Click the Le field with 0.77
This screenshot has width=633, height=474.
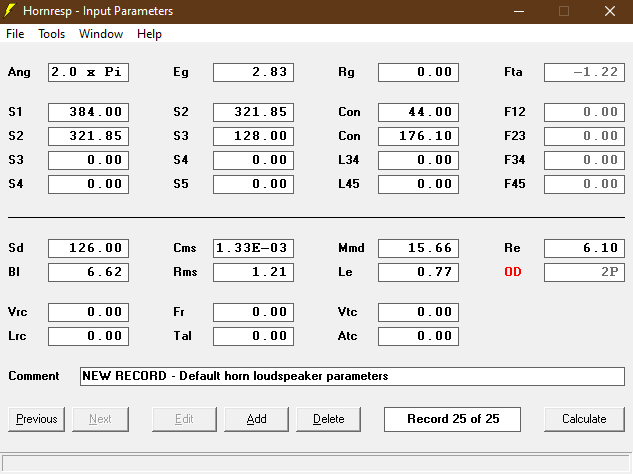(x=419, y=272)
